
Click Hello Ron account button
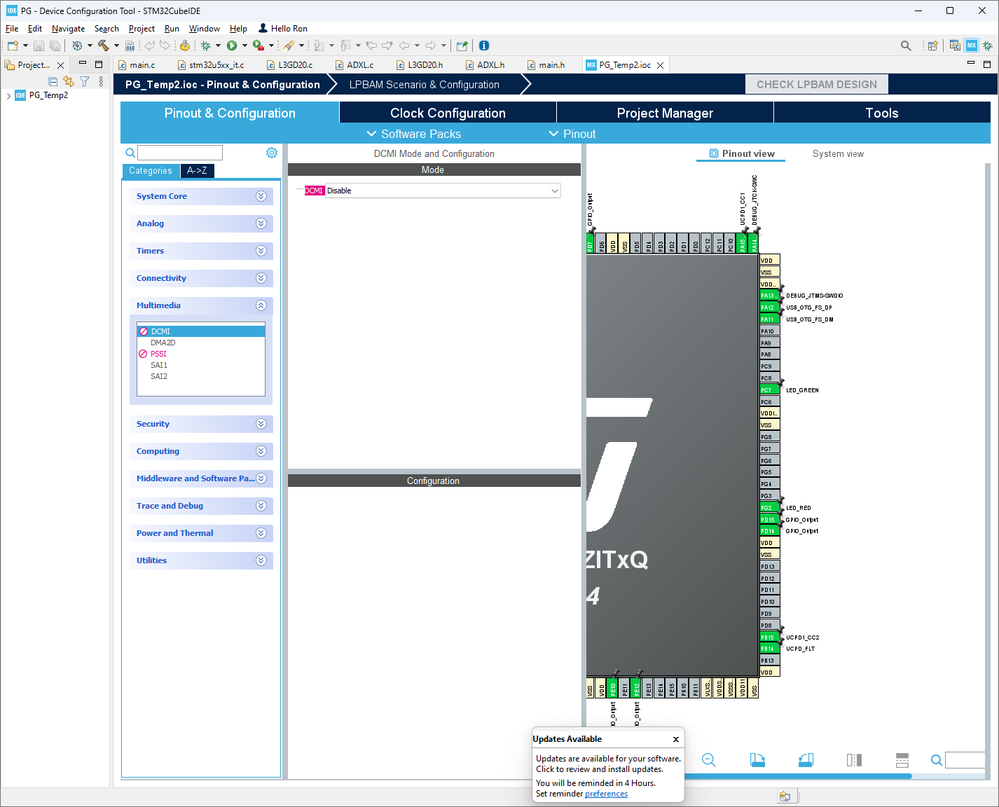(283, 29)
